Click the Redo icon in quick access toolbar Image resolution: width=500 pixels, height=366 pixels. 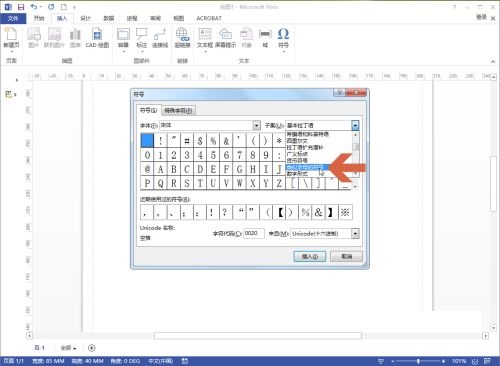pos(51,7)
